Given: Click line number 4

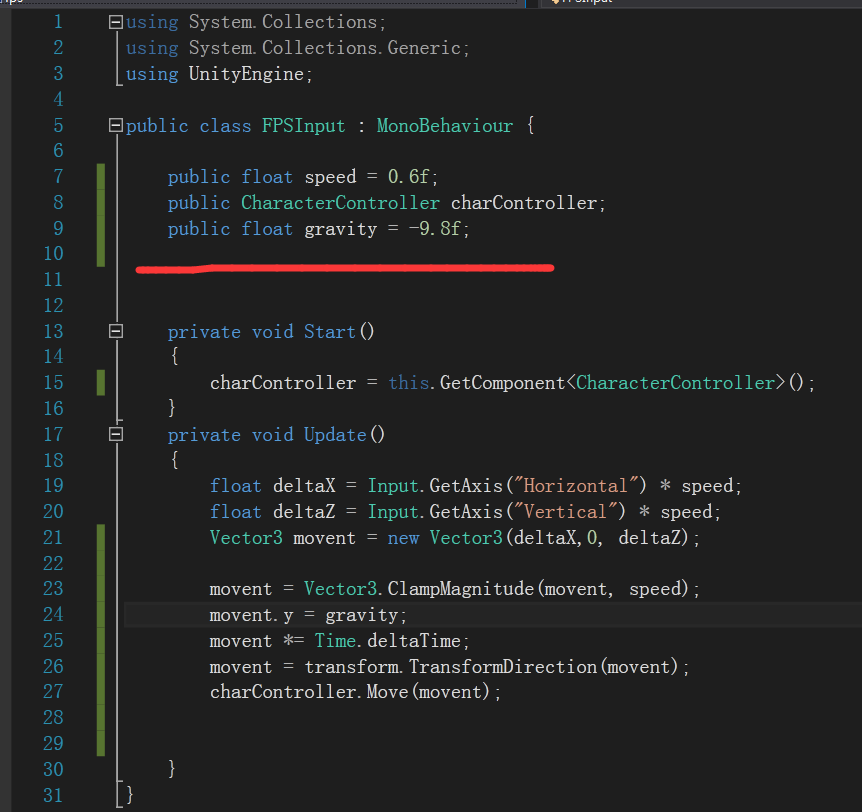Looking at the screenshot, I should (x=58, y=100).
